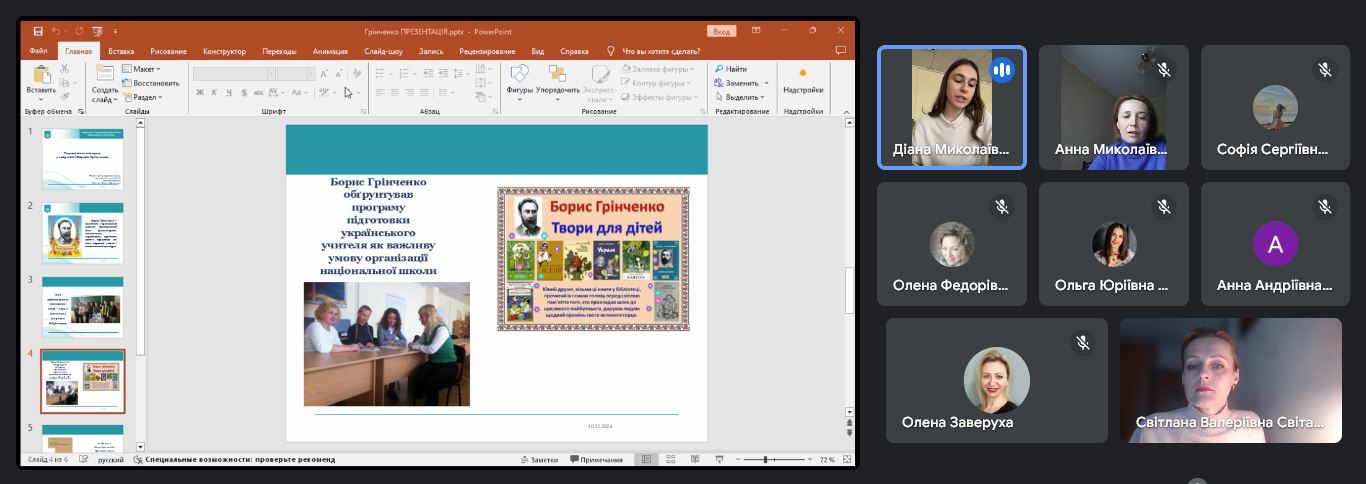1366x484 pixels.
Task: Click the Надстройки add-ins icon
Action: click(802, 79)
